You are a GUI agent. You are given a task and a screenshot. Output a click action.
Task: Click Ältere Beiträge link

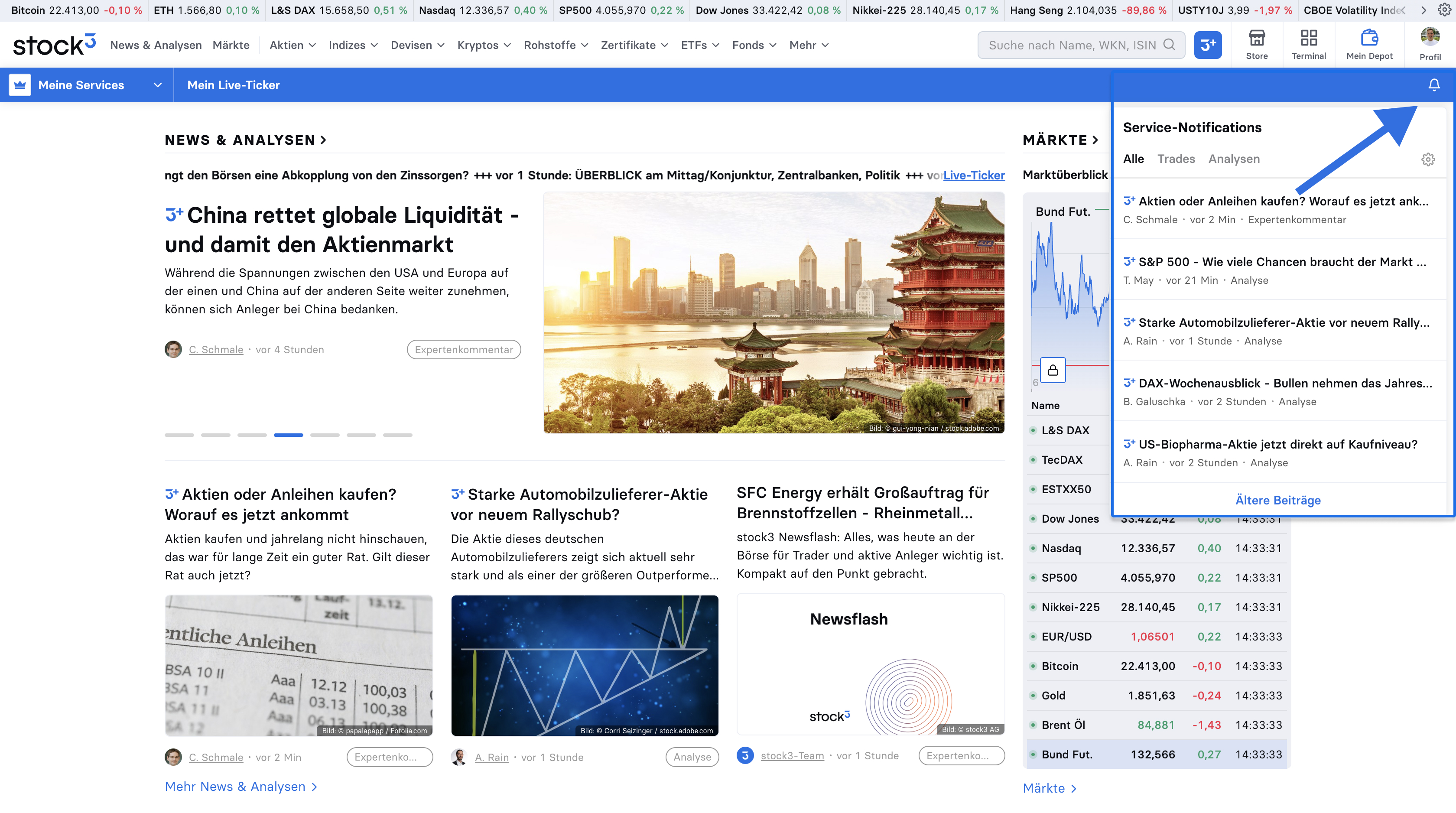tap(1277, 500)
